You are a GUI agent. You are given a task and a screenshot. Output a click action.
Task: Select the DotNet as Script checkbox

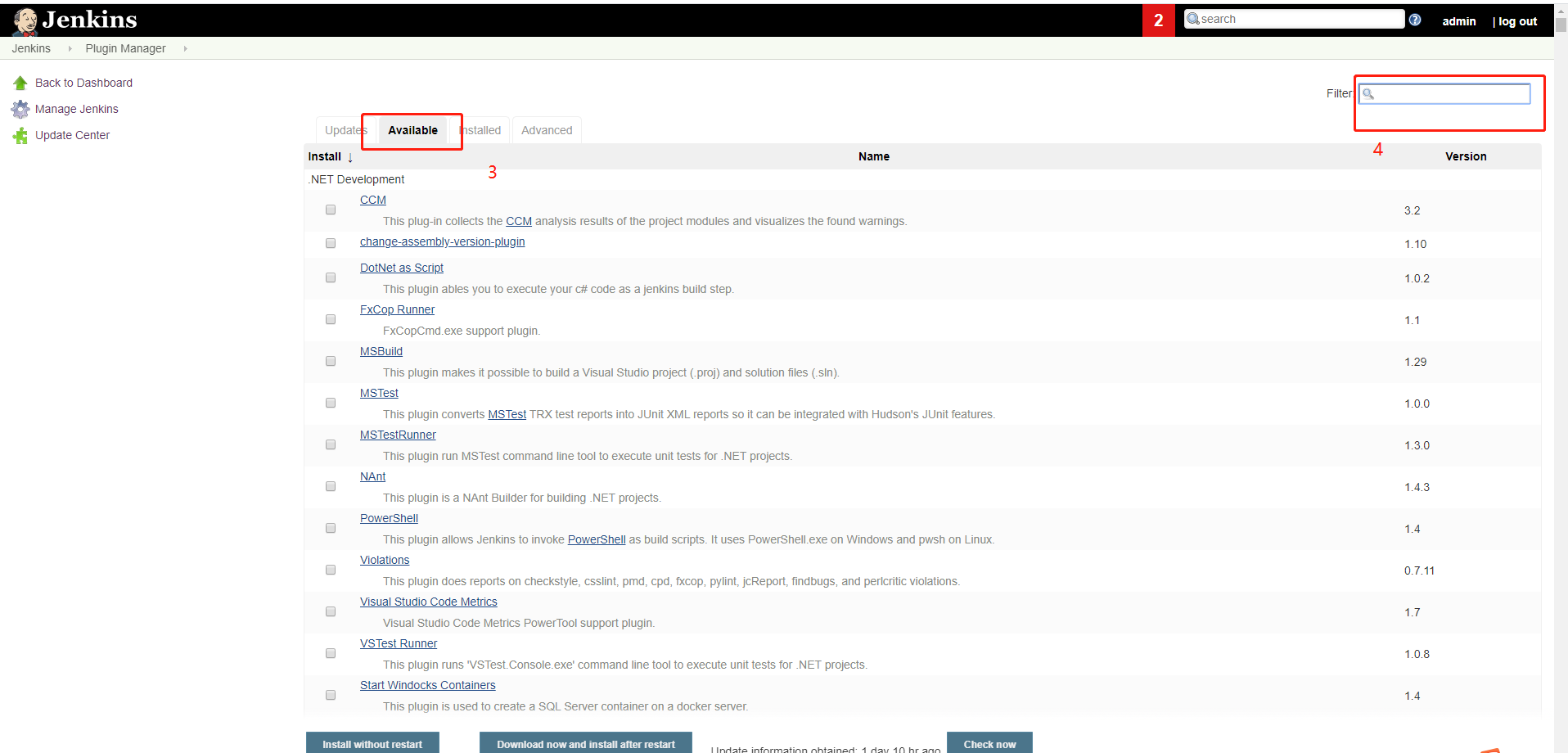click(x=331, y=277)
